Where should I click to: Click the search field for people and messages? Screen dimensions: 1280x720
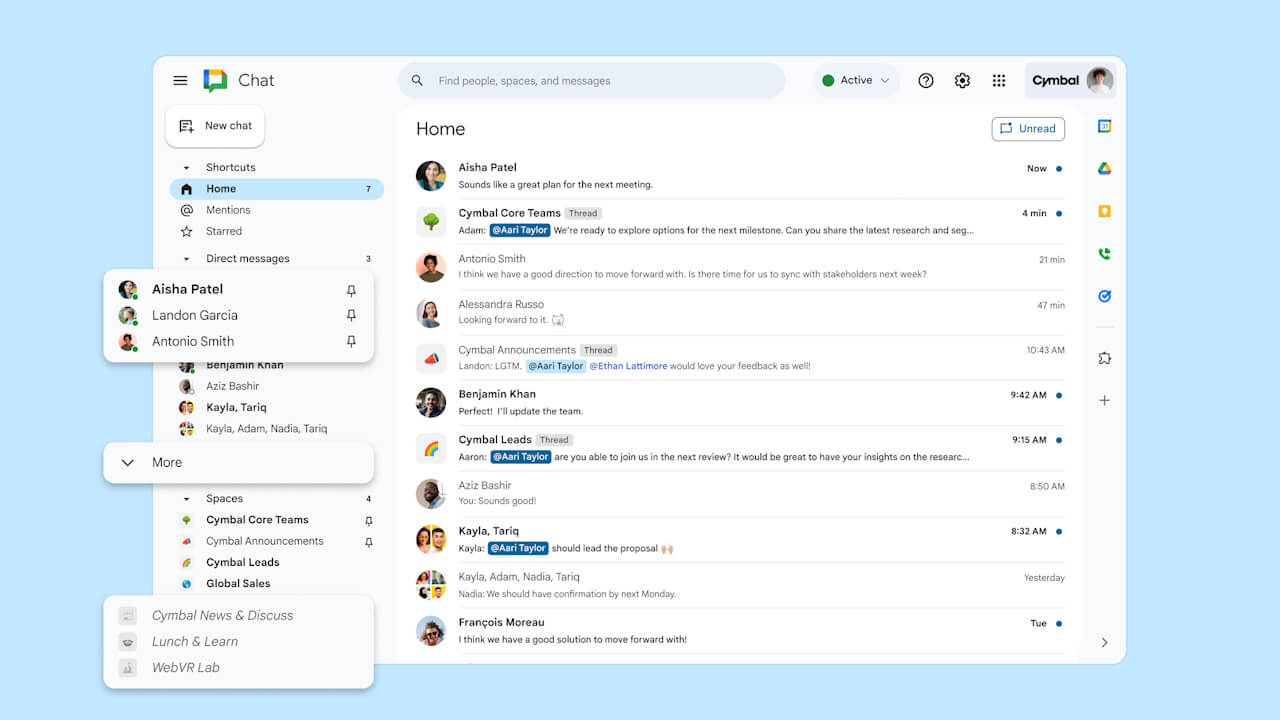click(591, 80)
